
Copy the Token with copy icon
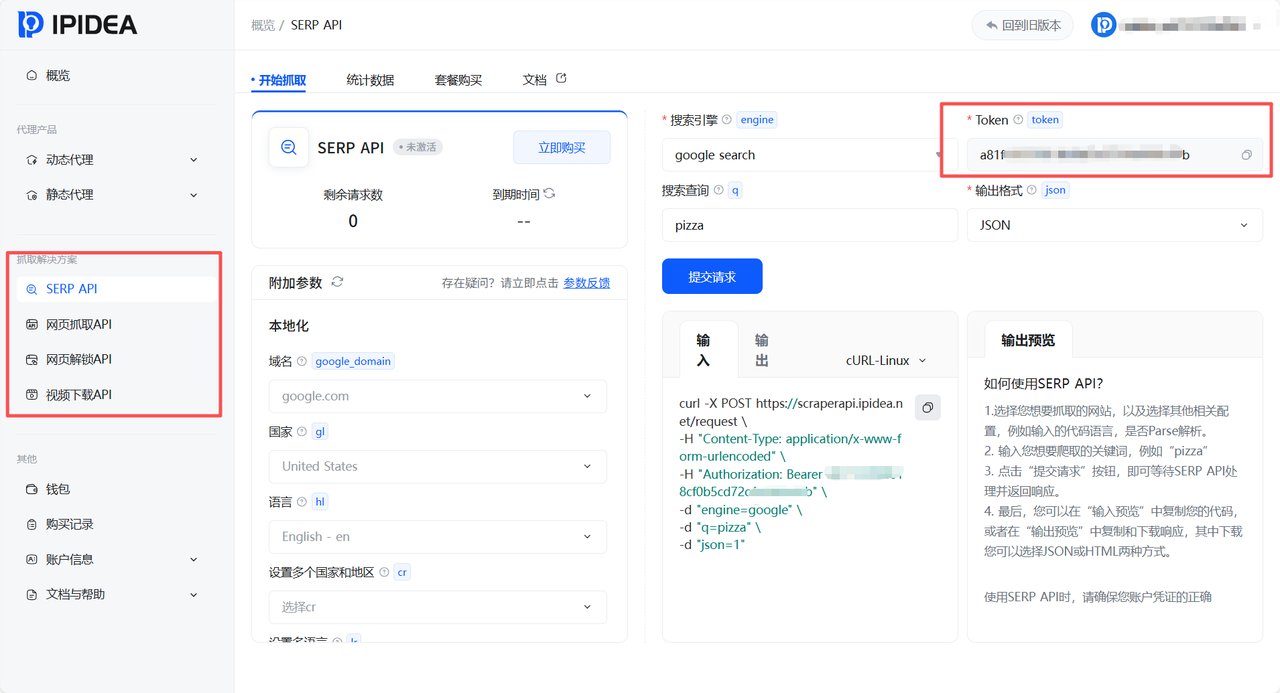[1247, 155]
